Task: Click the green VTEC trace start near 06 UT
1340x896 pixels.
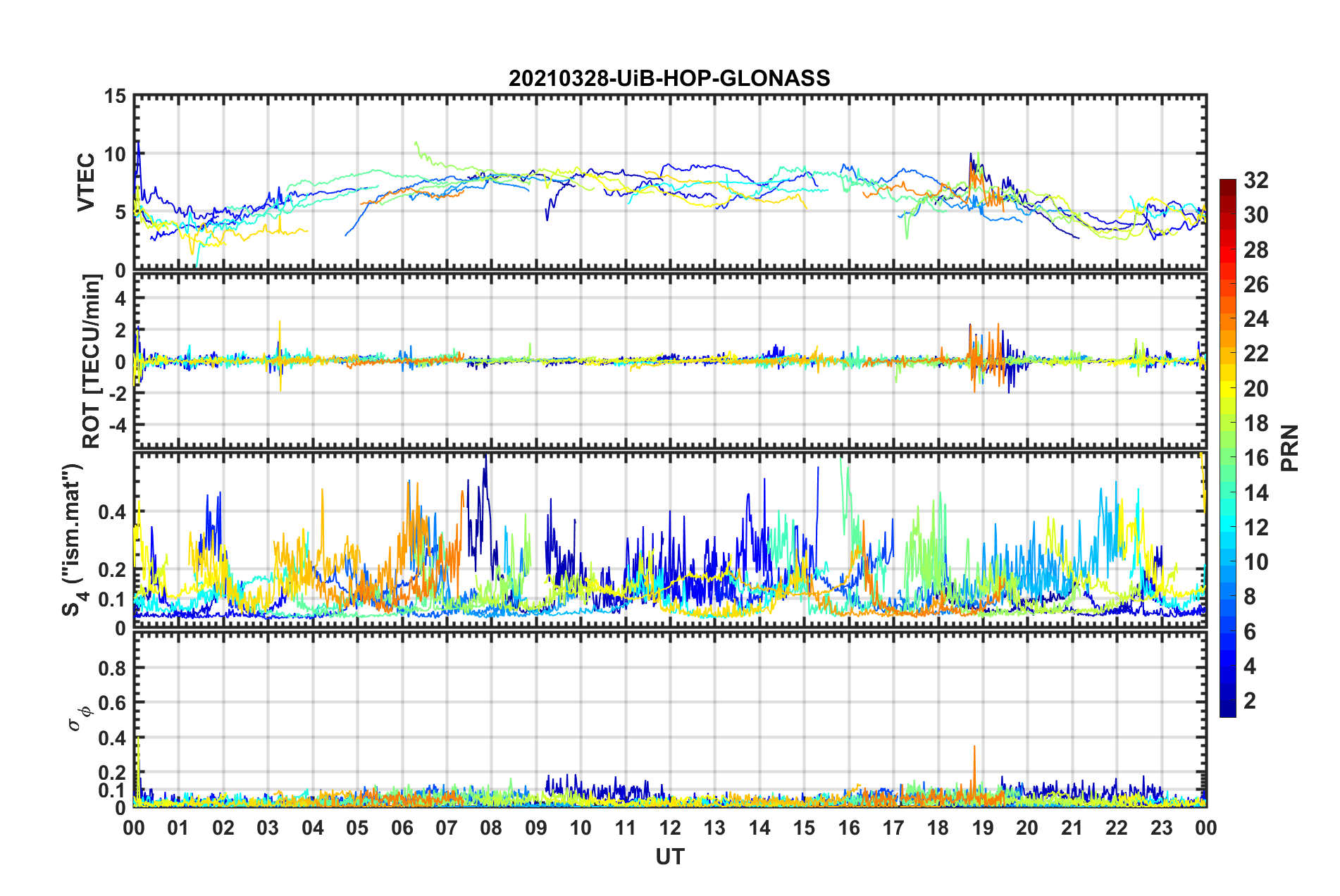Action: (x=417, y=146)
